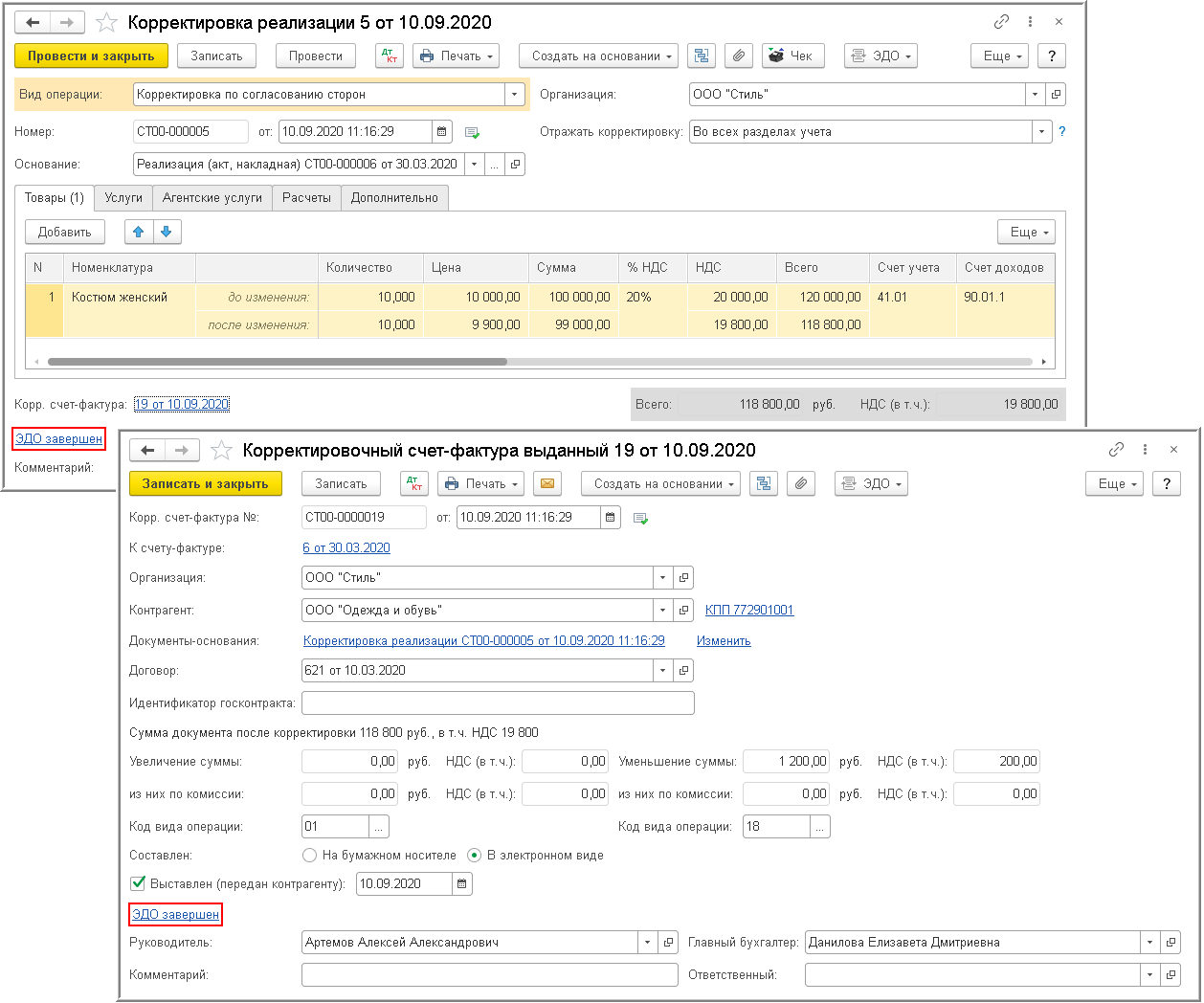Click the envelope email icon in the invoice toolbar
The image size is (1204, 1003).
click(x=547, y=483)
